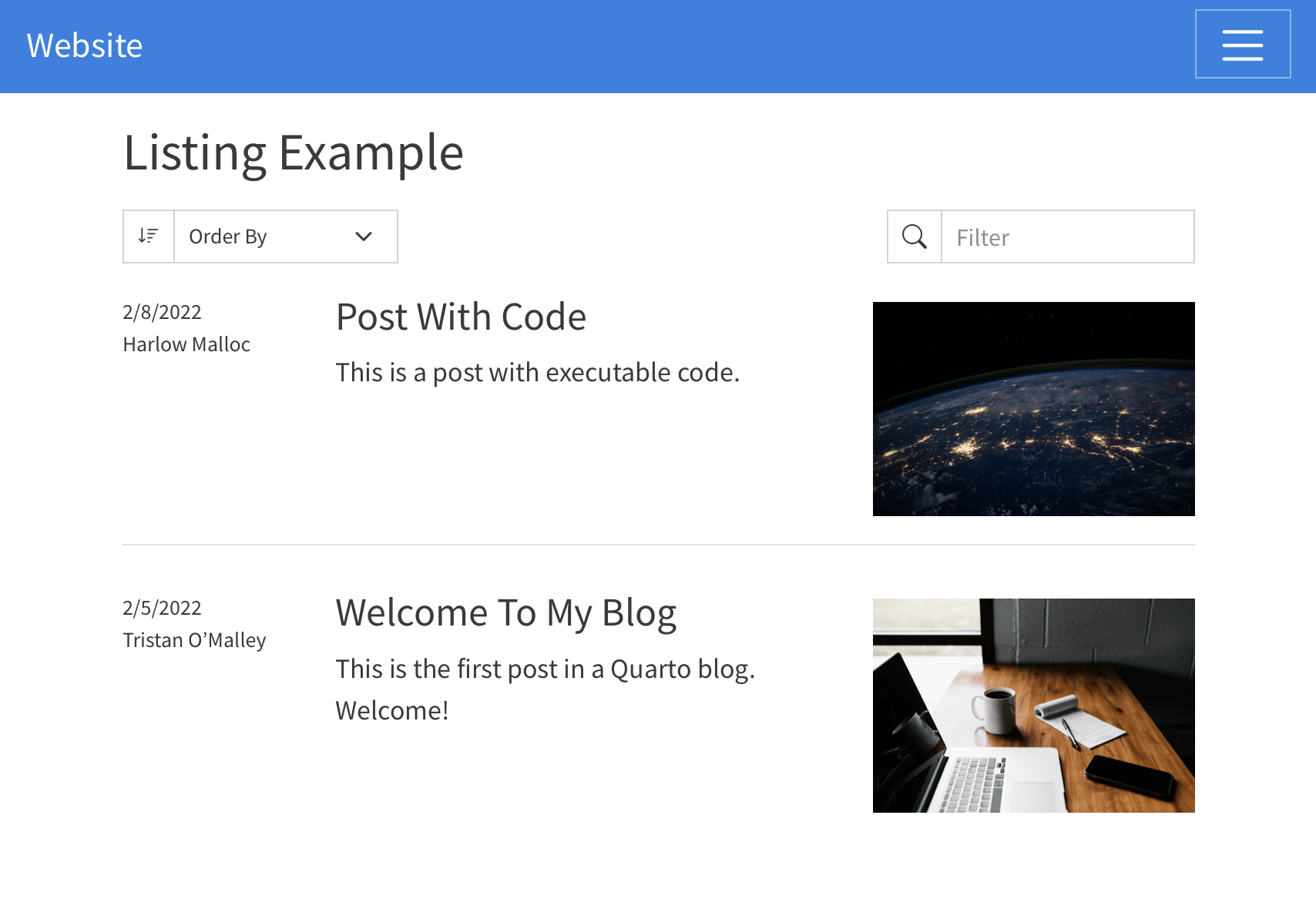Click empty area of blue navbar

pyautogui.click(x=655, y=46)
